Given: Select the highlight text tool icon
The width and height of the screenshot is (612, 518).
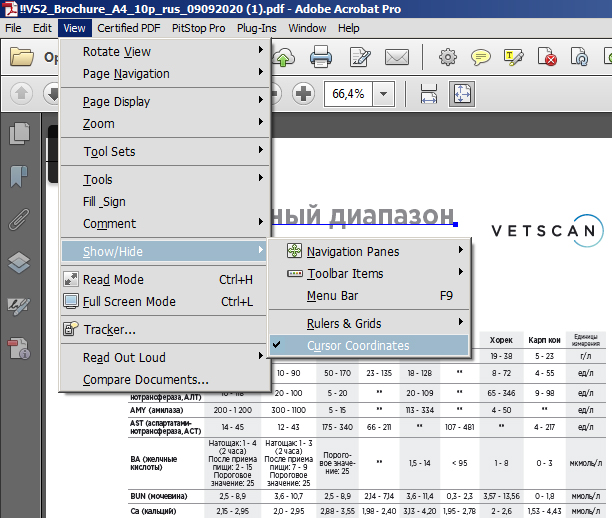Looking at the screenshot, I should (x=514, y=57).
